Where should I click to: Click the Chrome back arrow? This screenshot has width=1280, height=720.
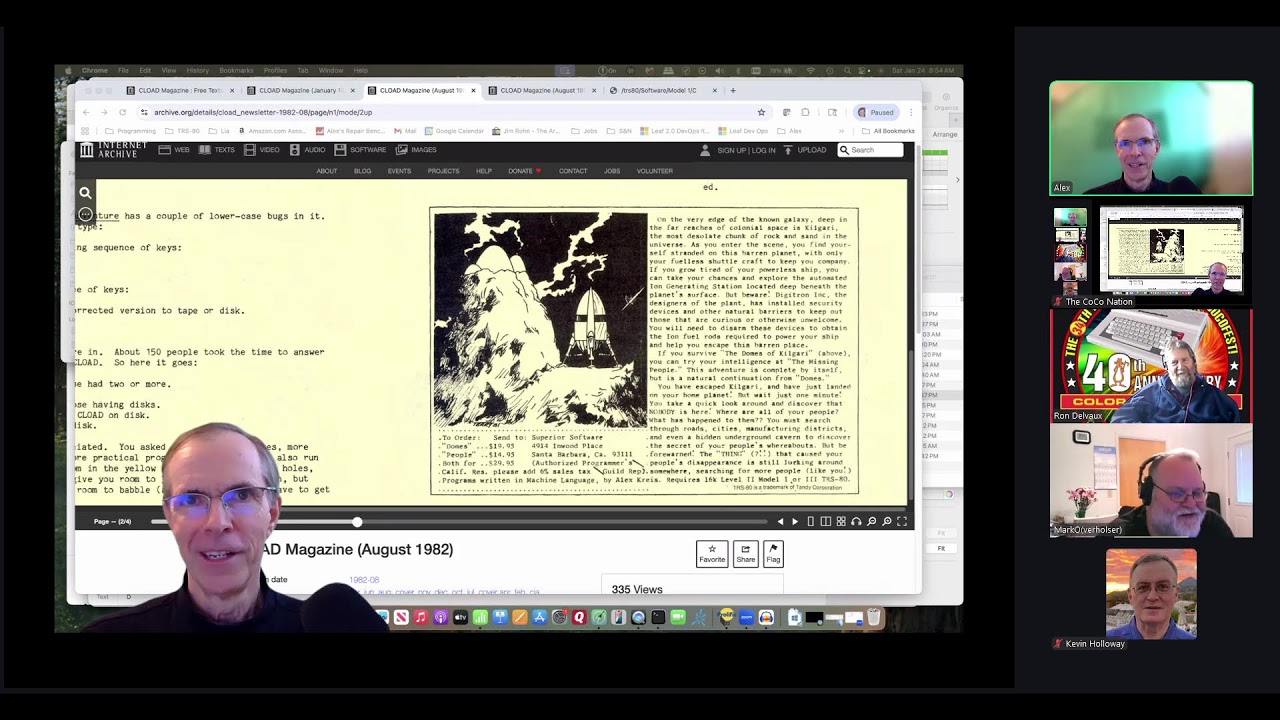pyautogui.click(x=86, y=112)
